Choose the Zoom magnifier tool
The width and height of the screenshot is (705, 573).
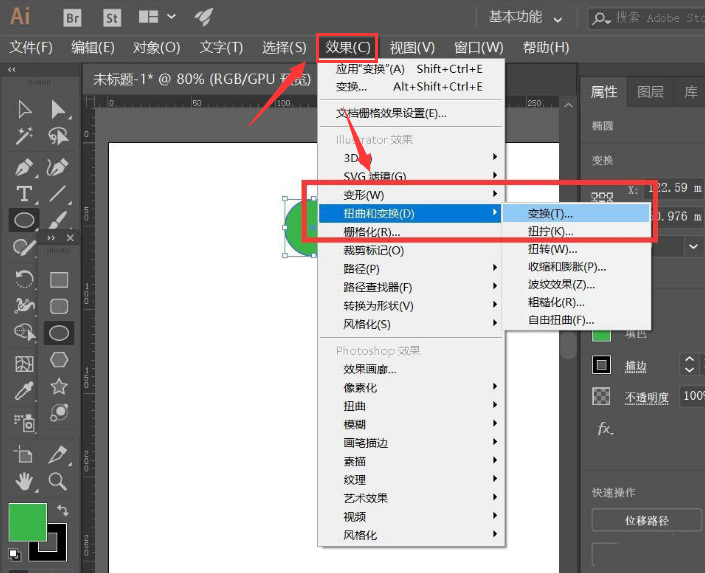58,482
